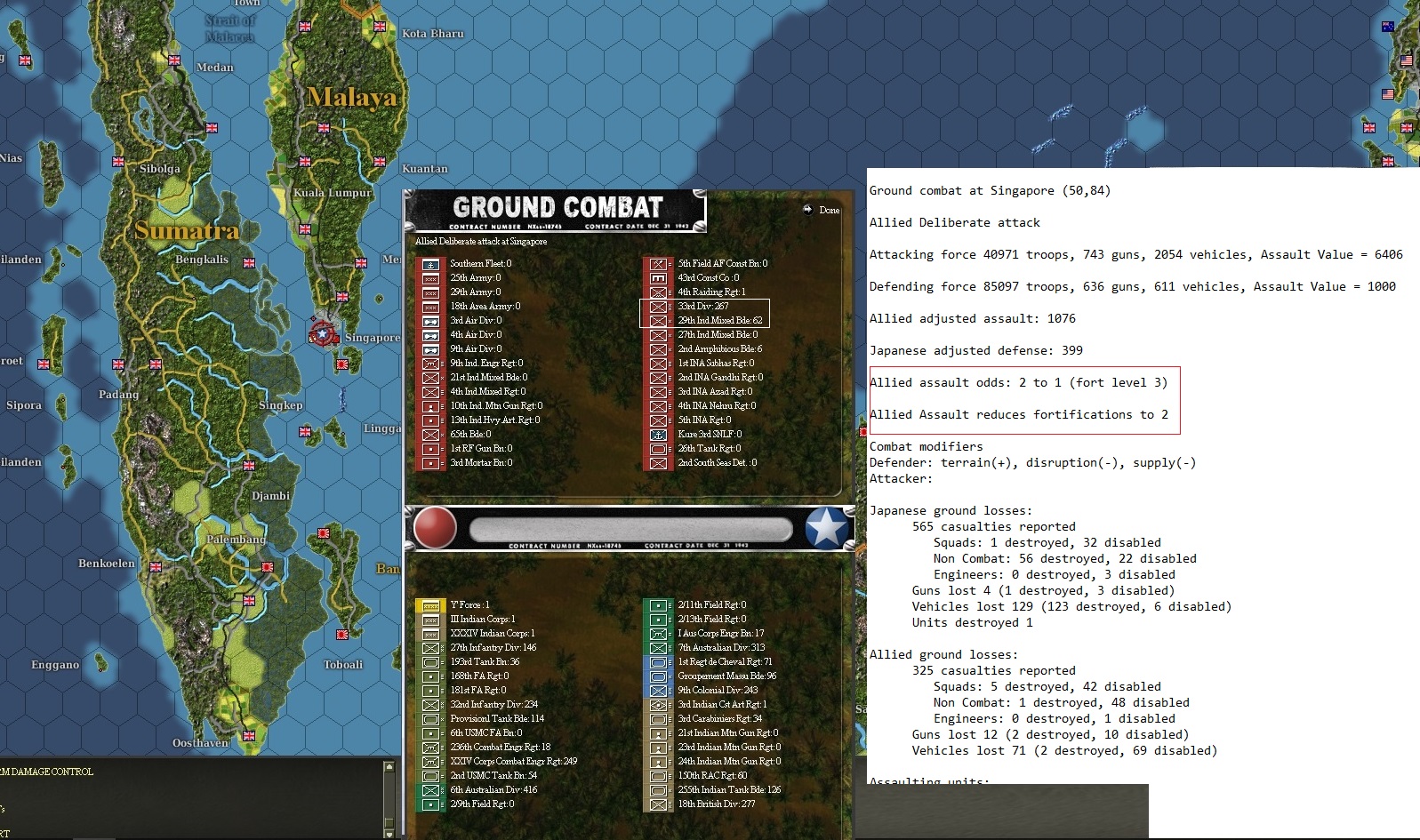Click the 6th Australian Div icon
The image size is (1420, 840).
[431, 790]
